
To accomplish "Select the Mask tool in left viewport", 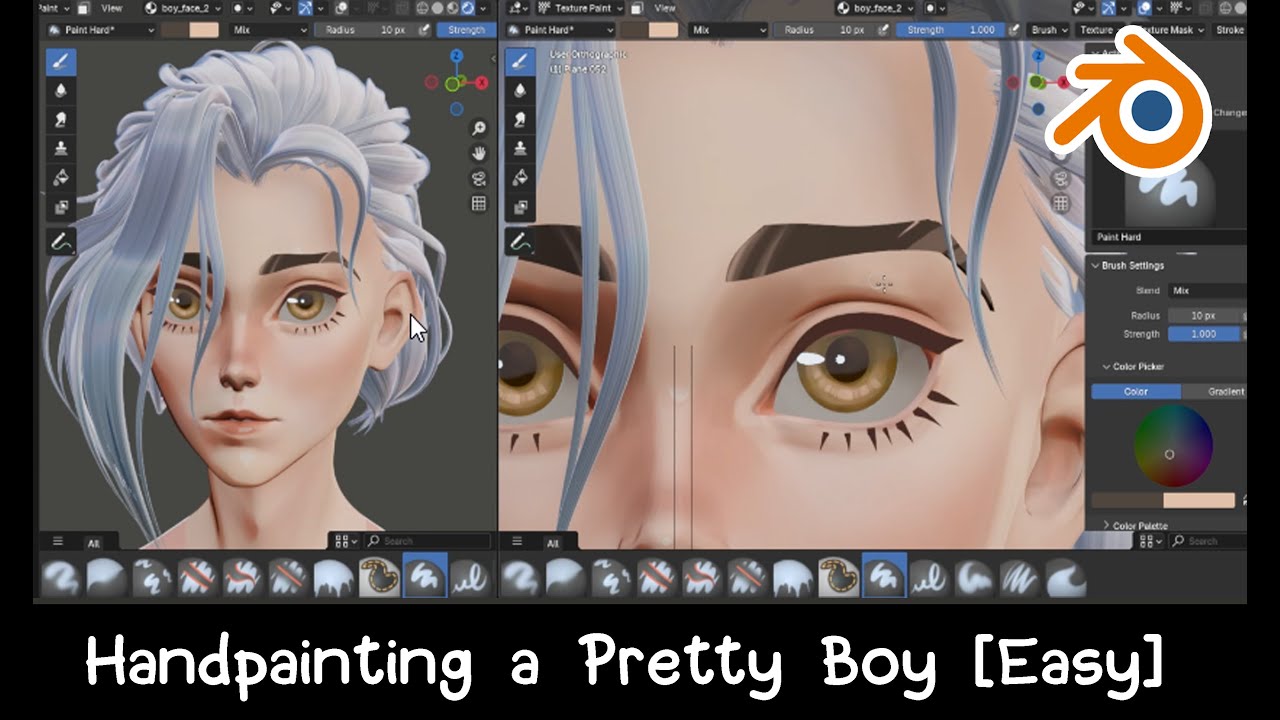I will tap(61, 208).
